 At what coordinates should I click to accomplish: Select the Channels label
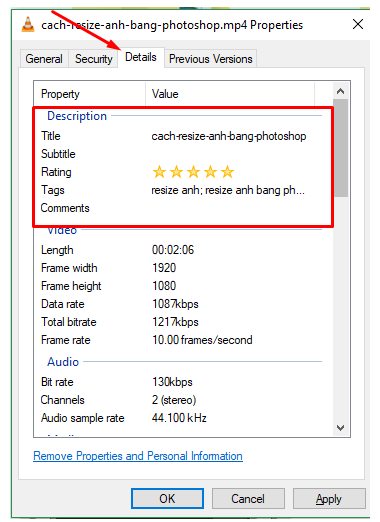pyautogui.click(x=62, y=400)
